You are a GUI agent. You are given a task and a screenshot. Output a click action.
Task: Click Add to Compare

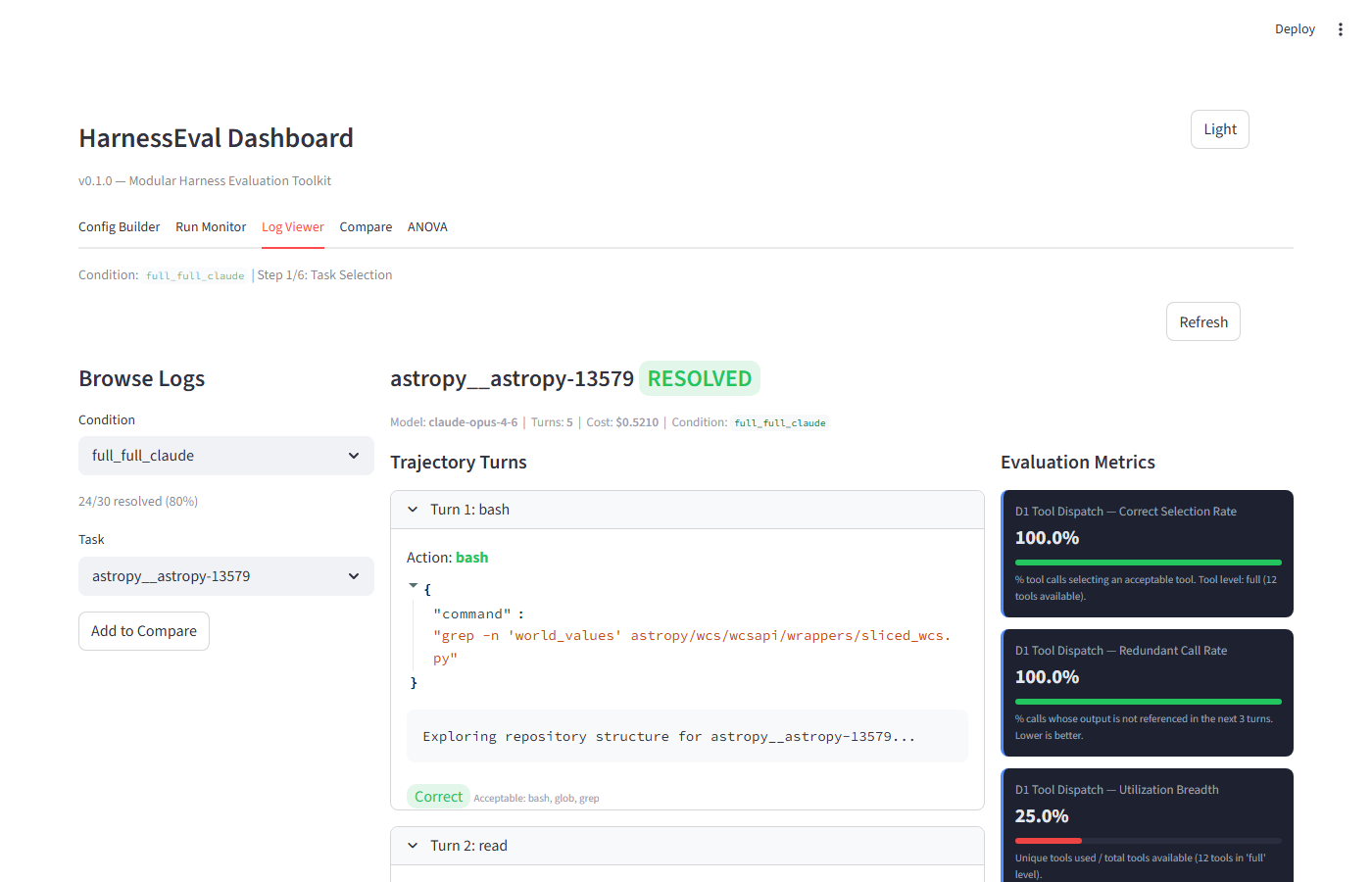click(x=143, y=630)
